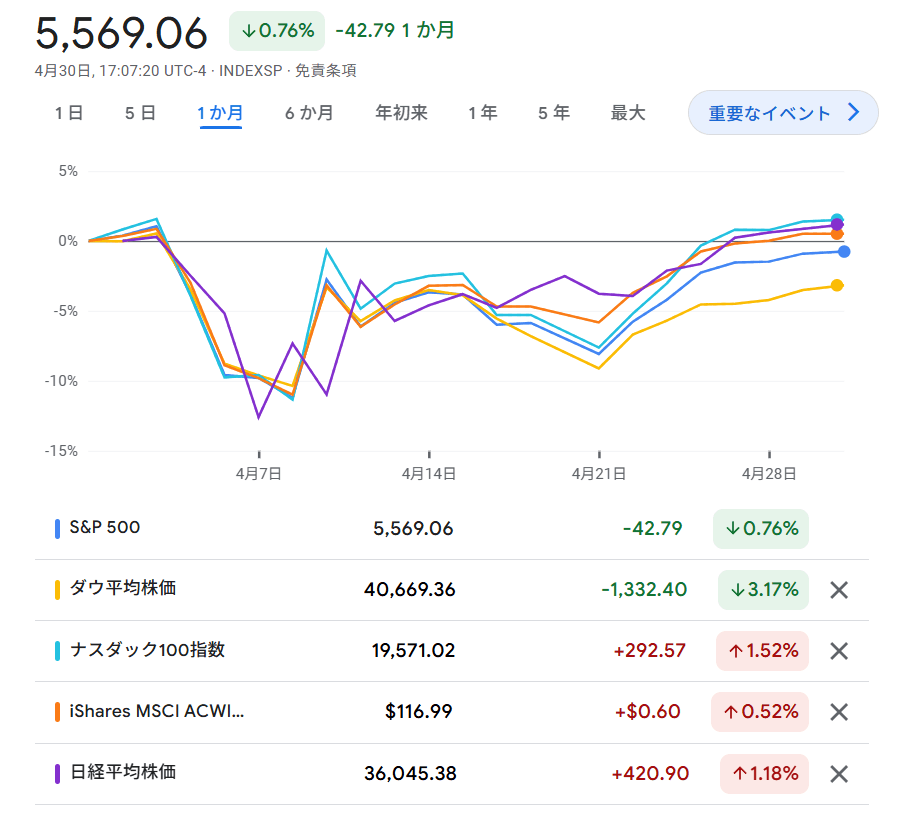Viewport: 901px width, 813px height.
Task: Click the orange iShares color marker
Action: coord(57,712)
